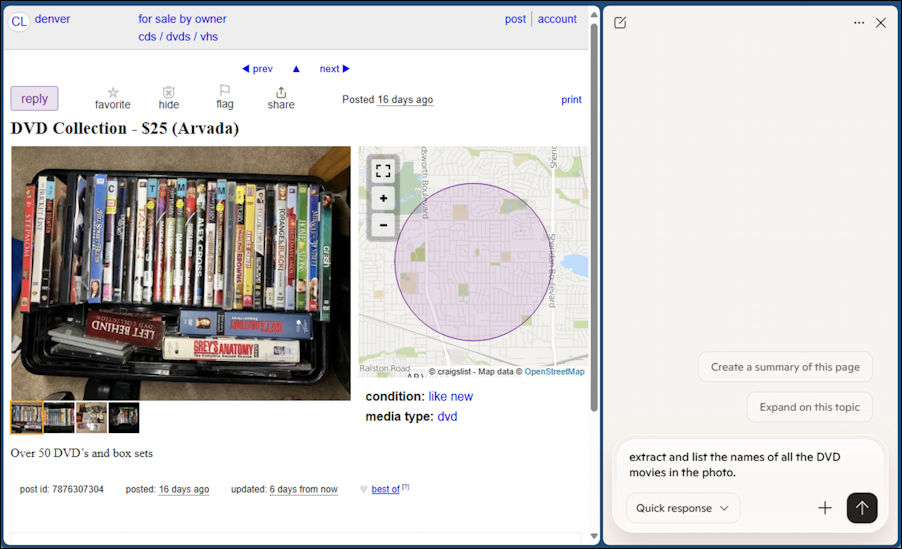Open the denver site link
The width and height of the screenshot is (902, 549).
click(x=52, y=19)
